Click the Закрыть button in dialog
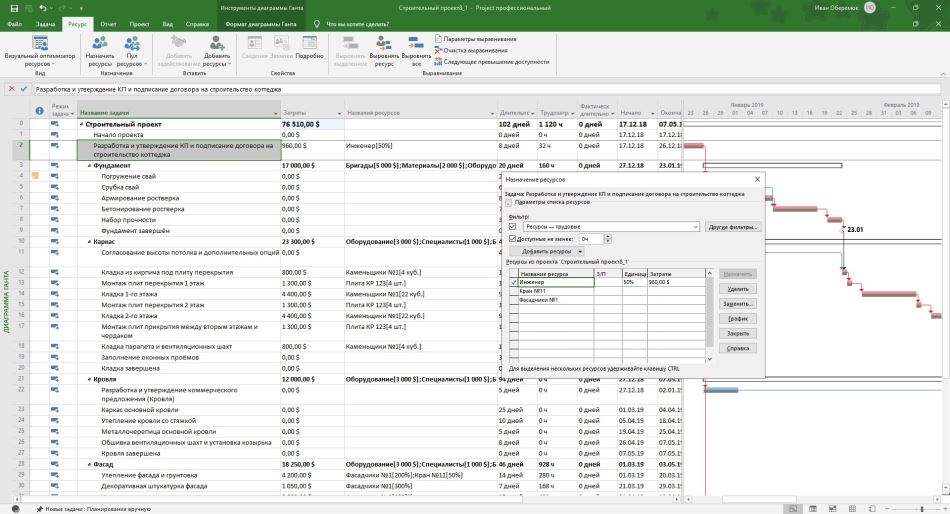The image size is (950, 514). (x=737, y=333)
